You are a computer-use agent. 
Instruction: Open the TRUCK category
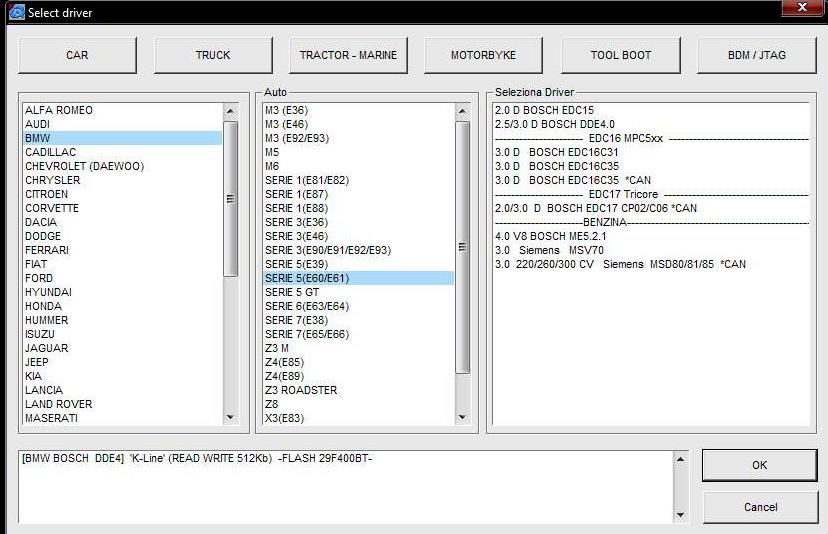point(213,55)
